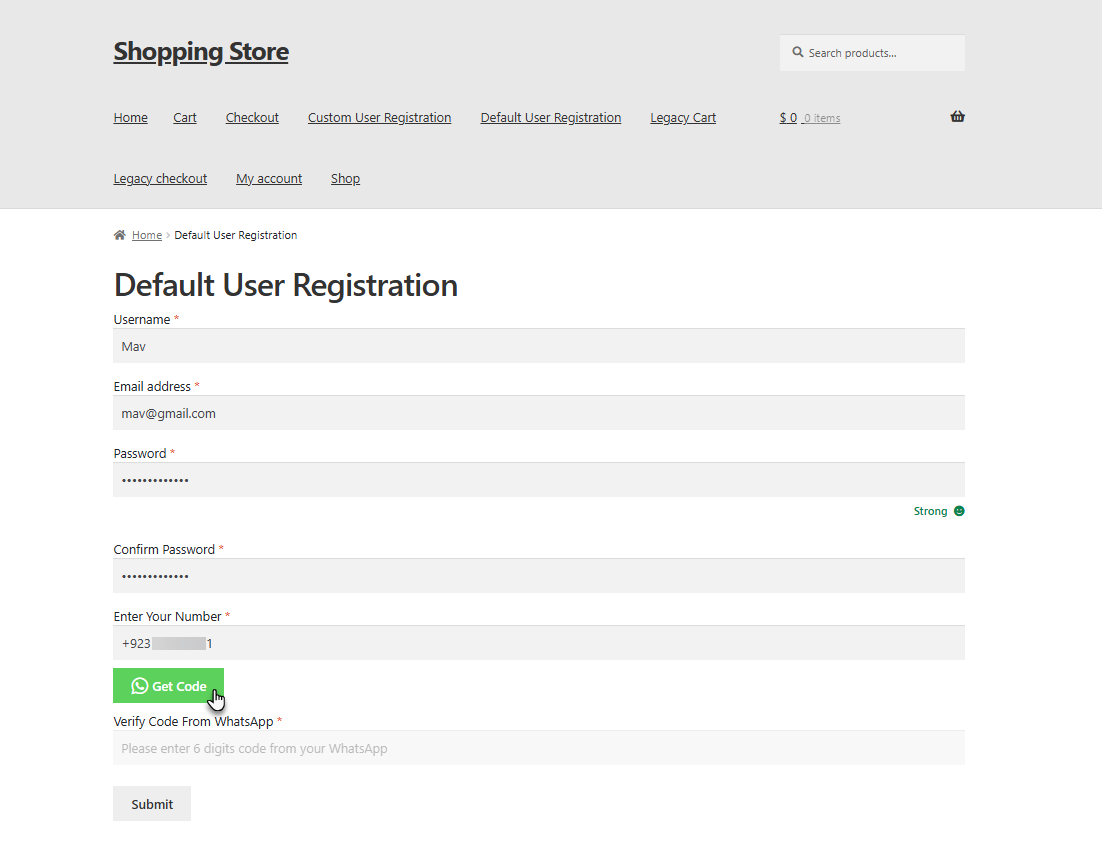Click the shopping cart basket icon
This screenshot has height=853, width=1102.
coord(957,116)
